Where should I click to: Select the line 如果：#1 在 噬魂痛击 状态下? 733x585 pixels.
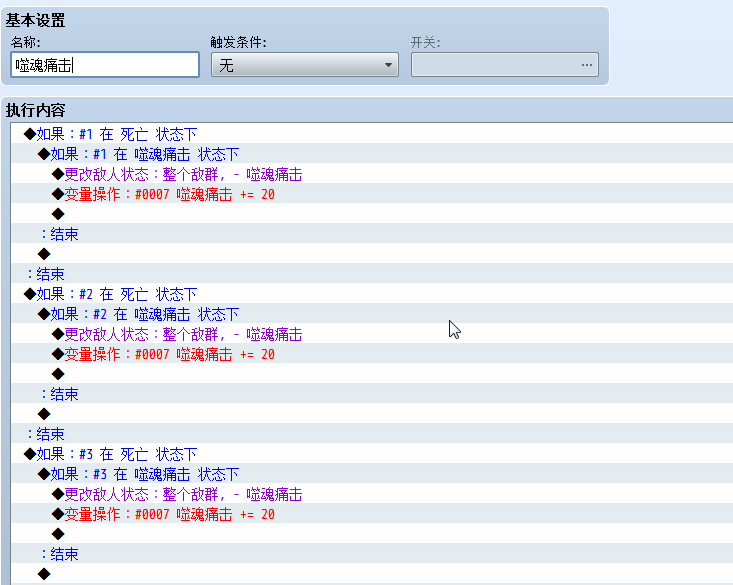[372, 154]
